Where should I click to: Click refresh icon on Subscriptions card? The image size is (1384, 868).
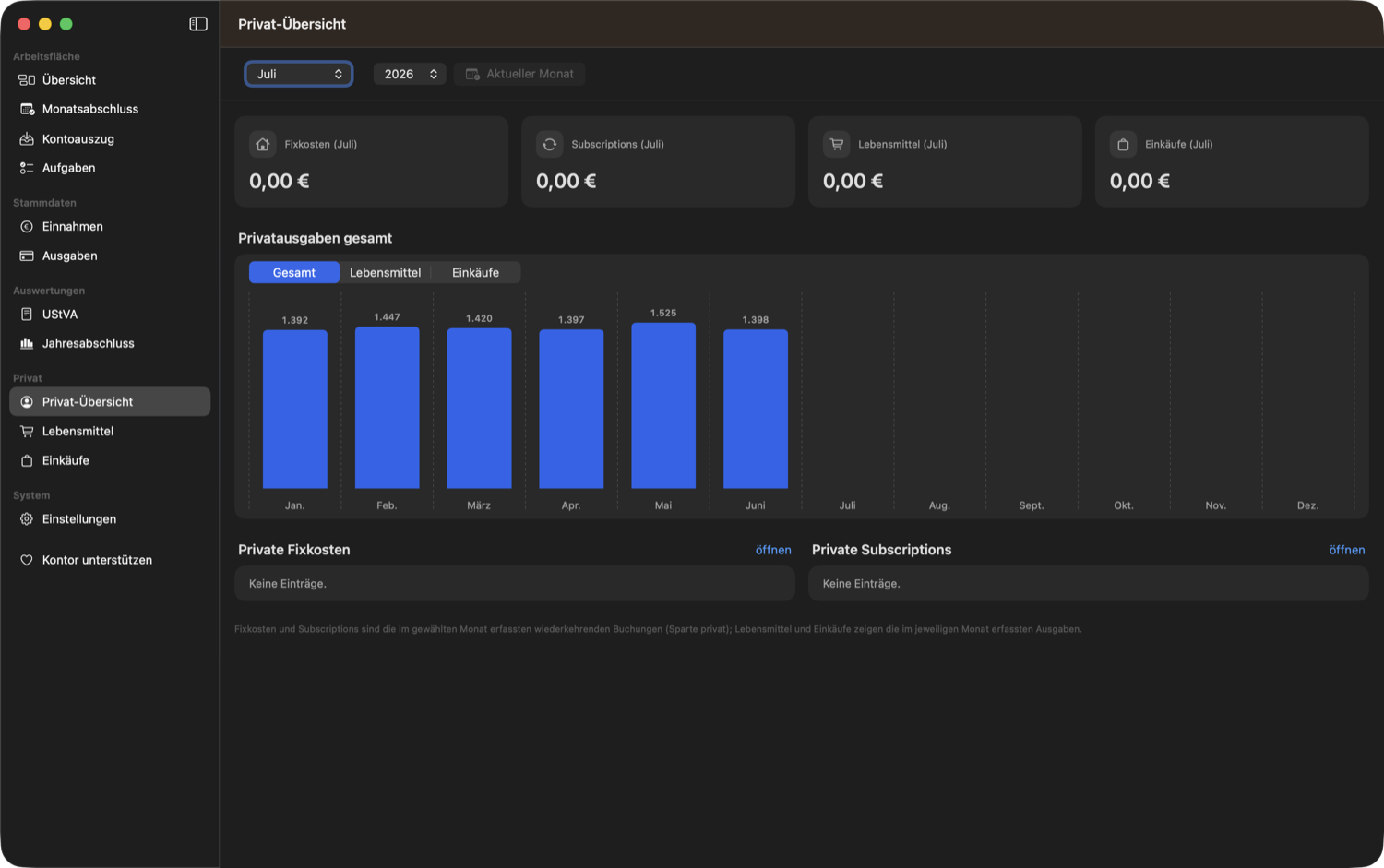pyautogui.click(x=550, y=144)
